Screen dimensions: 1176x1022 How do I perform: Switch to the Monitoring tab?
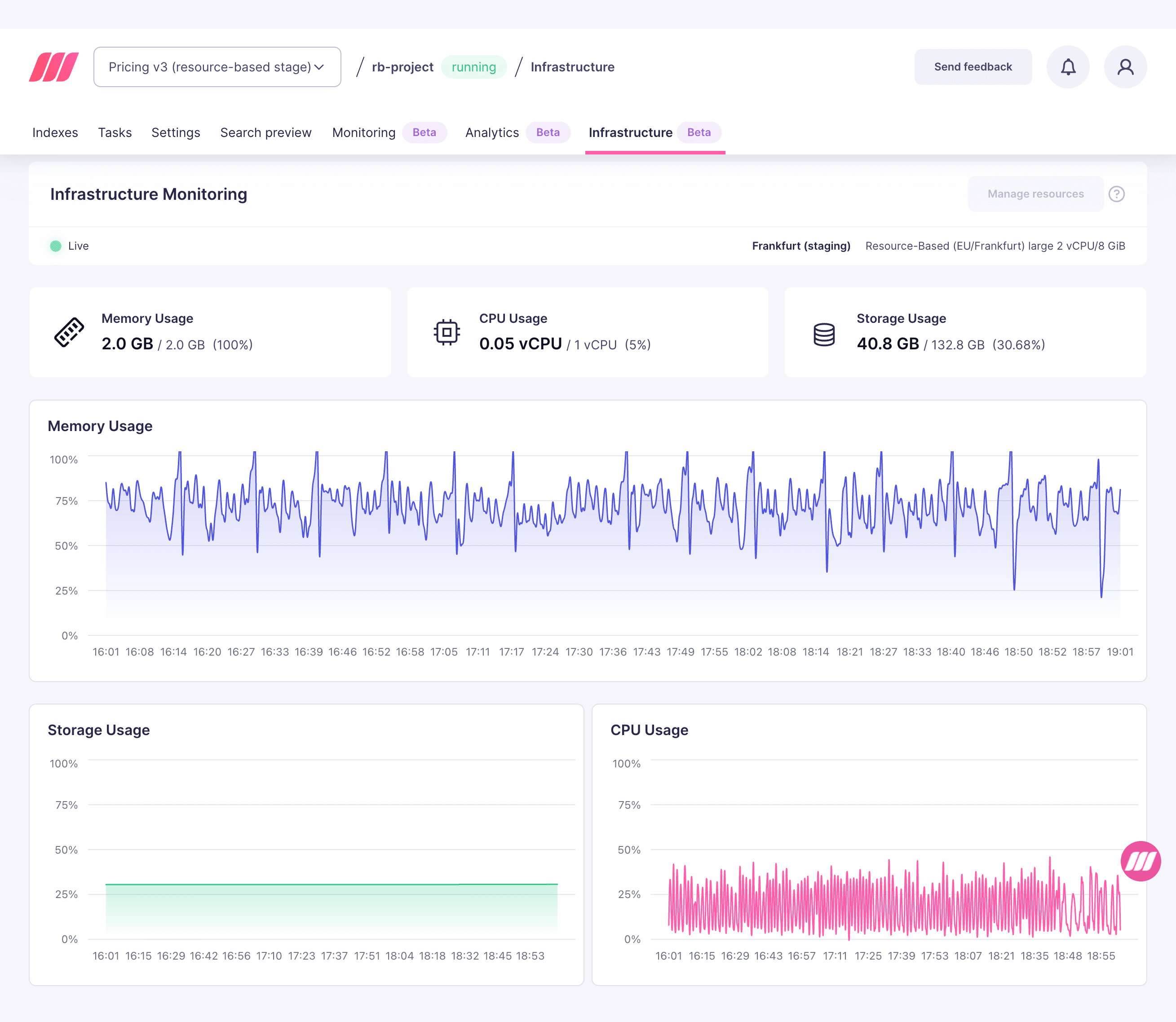click(x=363, y=132)
